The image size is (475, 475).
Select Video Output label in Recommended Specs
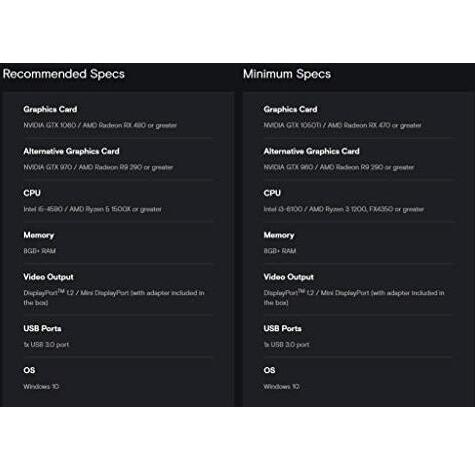click(48, 277)
